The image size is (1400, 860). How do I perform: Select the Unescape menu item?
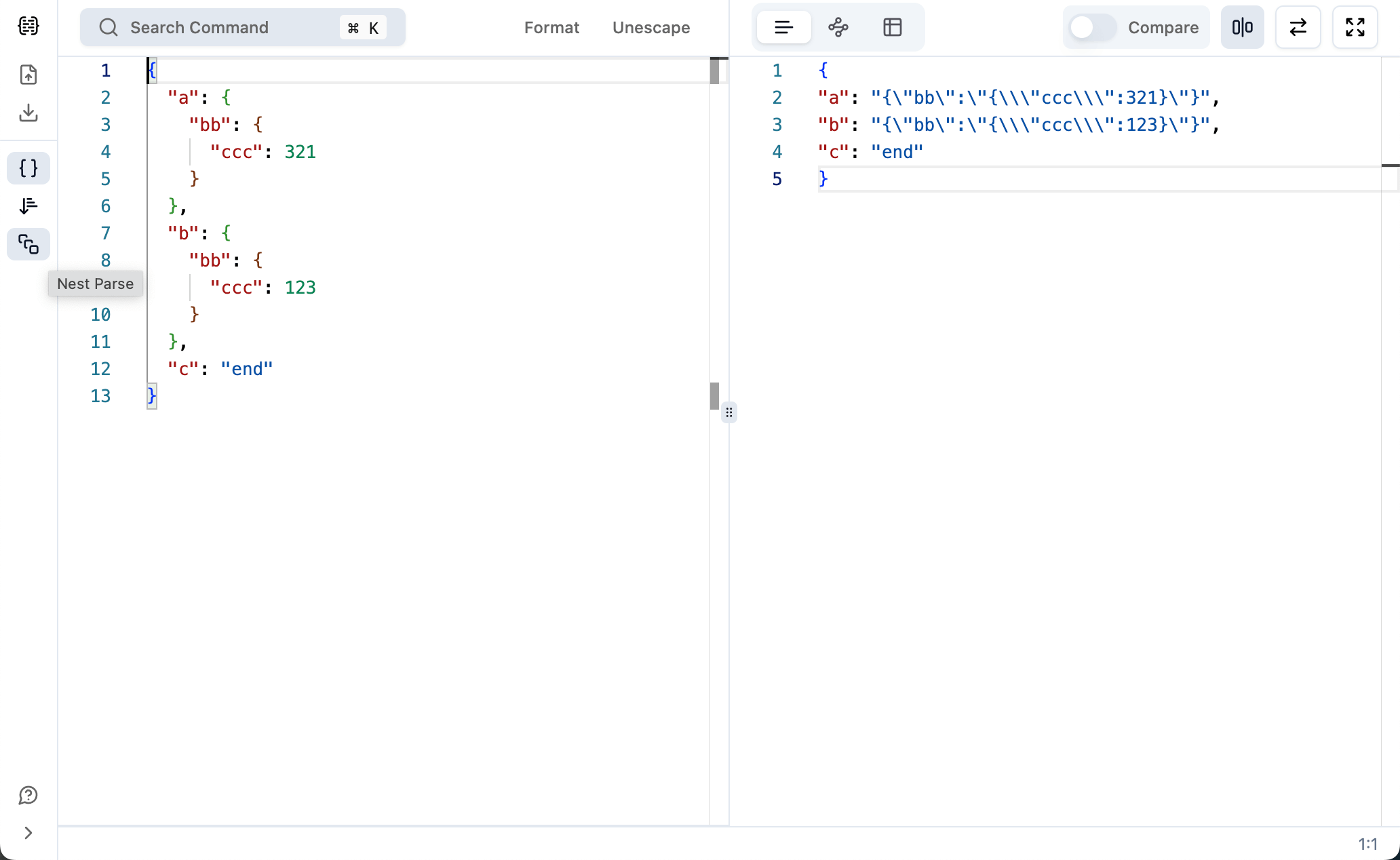tap(651, 27)
